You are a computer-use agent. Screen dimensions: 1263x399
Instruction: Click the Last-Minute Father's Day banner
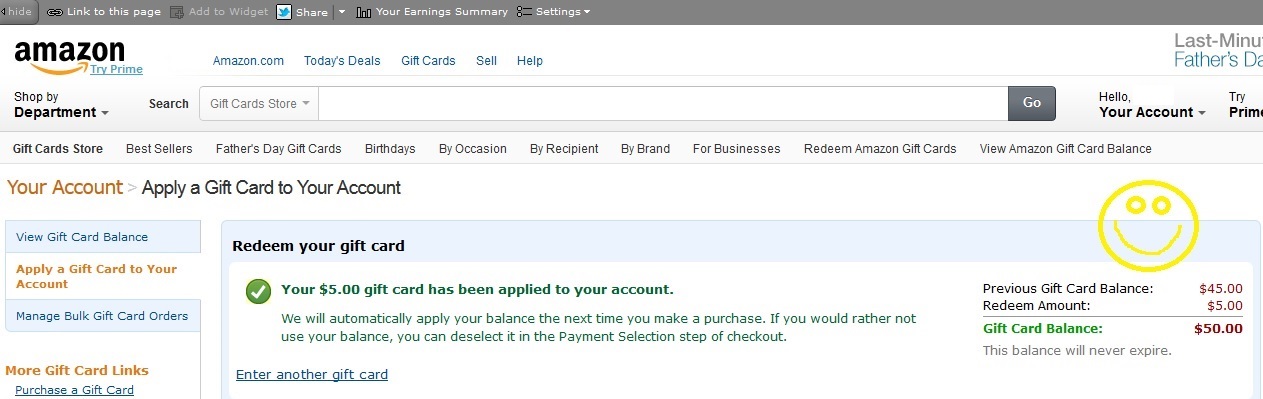pos(1218,50)
